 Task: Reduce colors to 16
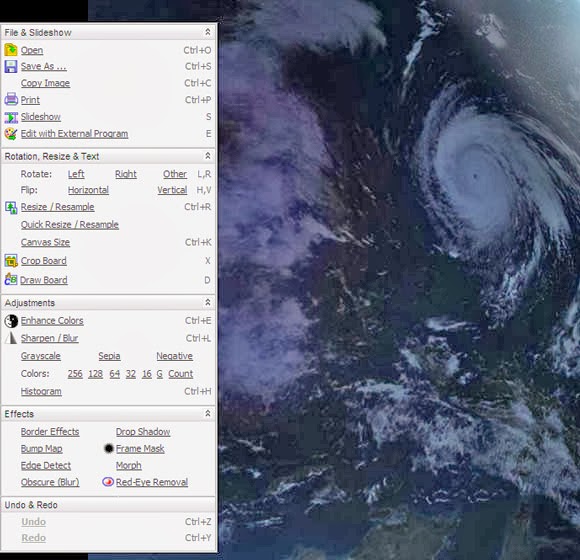[147, 374]
